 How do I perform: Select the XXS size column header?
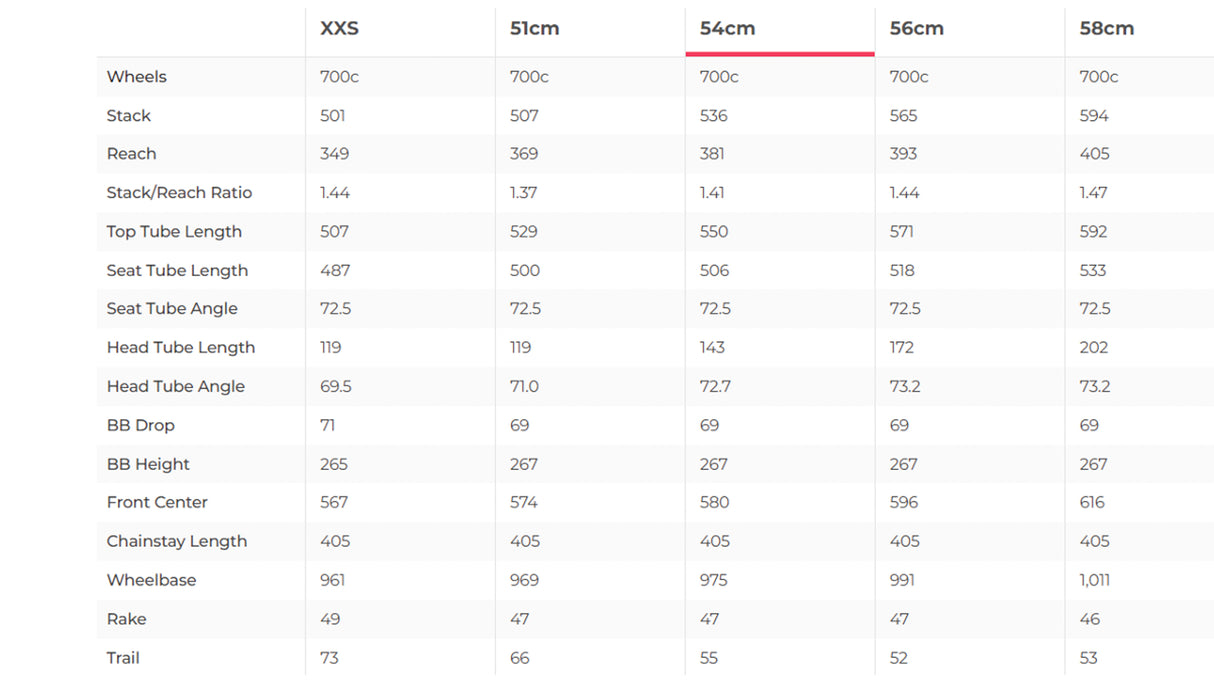click(x=339, y=29)
